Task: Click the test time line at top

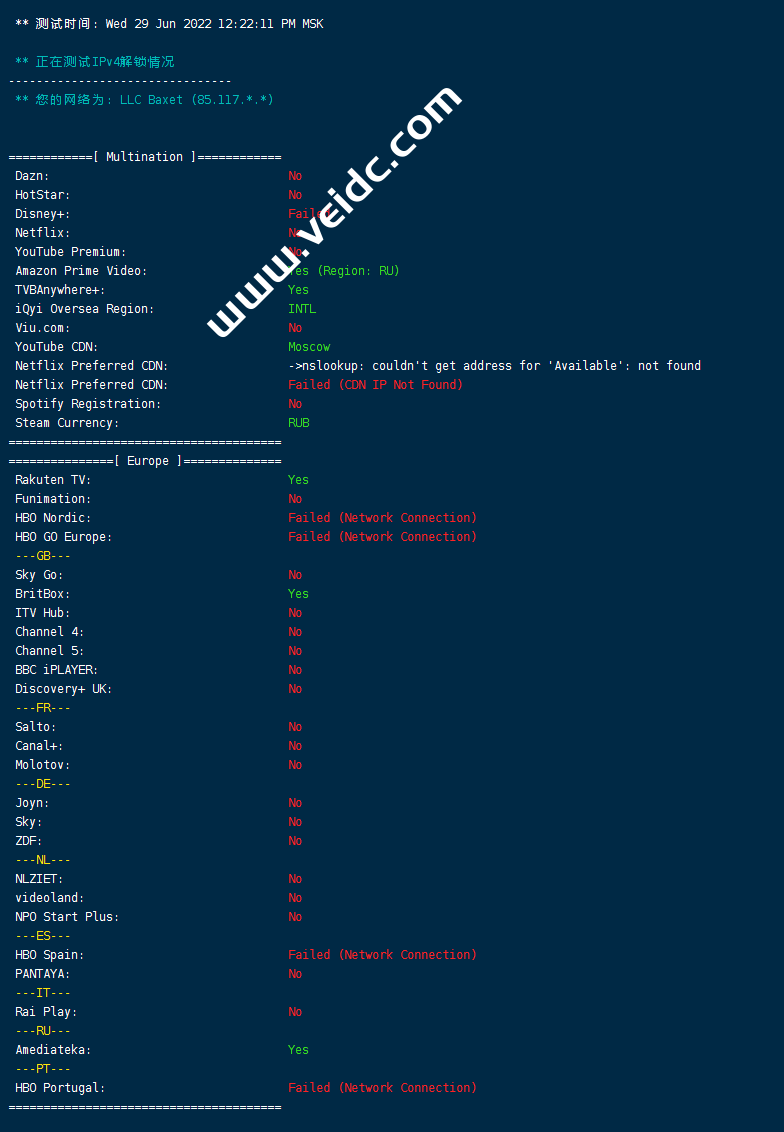Action: (169, 24)
